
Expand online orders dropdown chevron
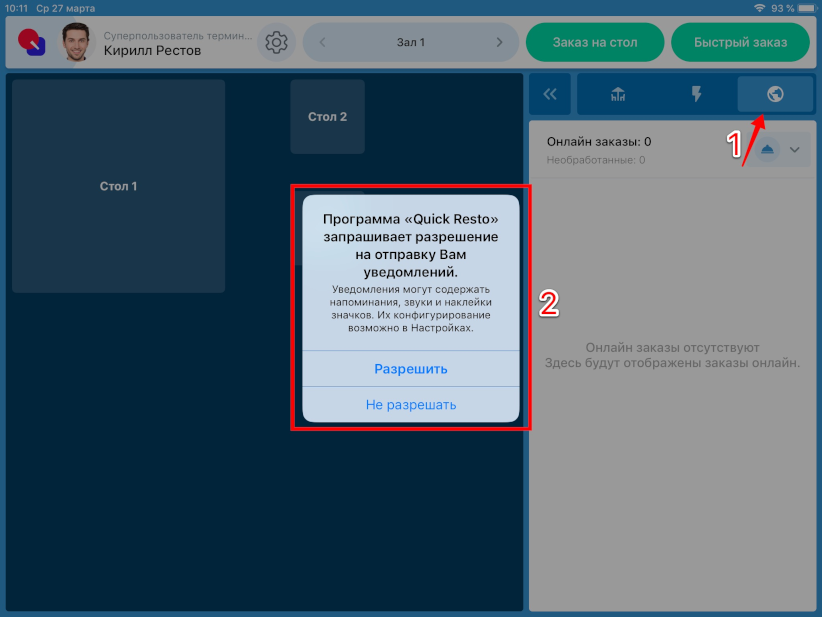[x=795, y=150]
